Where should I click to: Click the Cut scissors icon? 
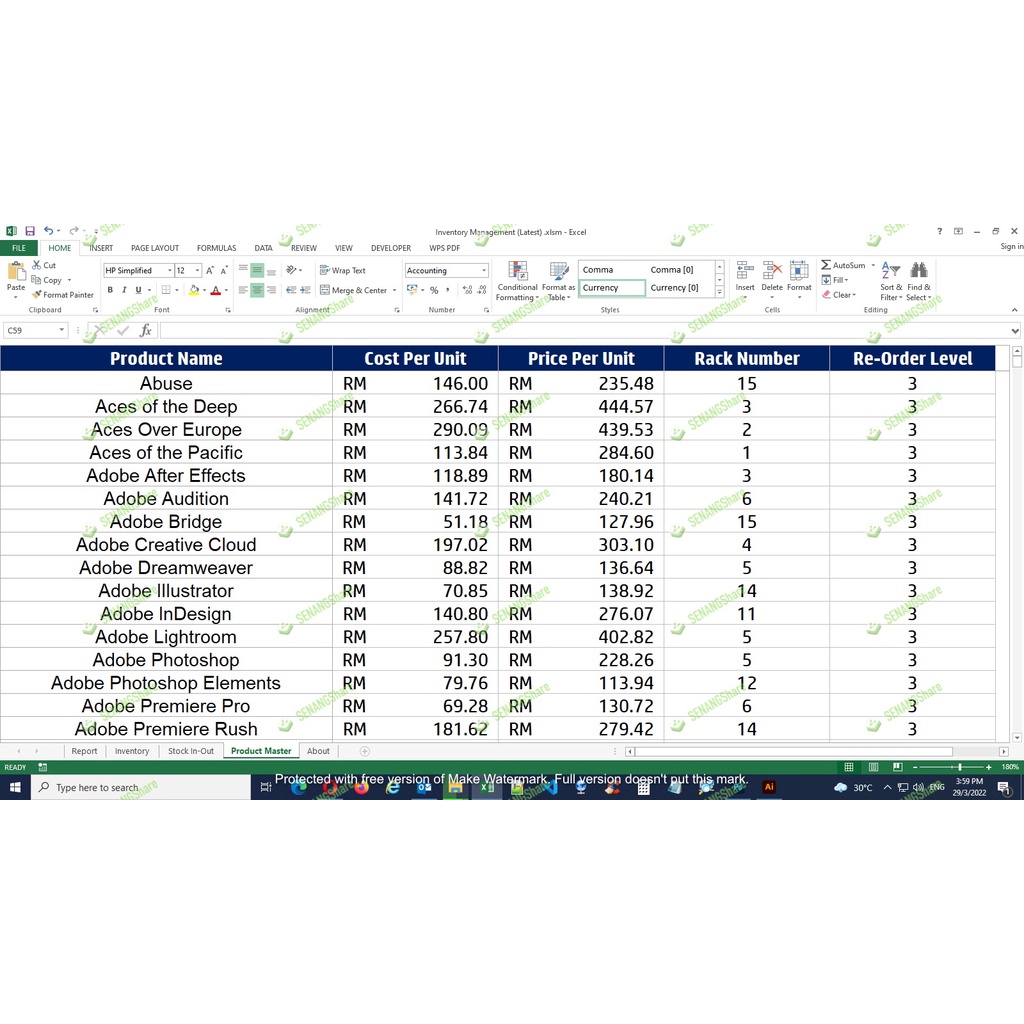(x=37, y=265)
